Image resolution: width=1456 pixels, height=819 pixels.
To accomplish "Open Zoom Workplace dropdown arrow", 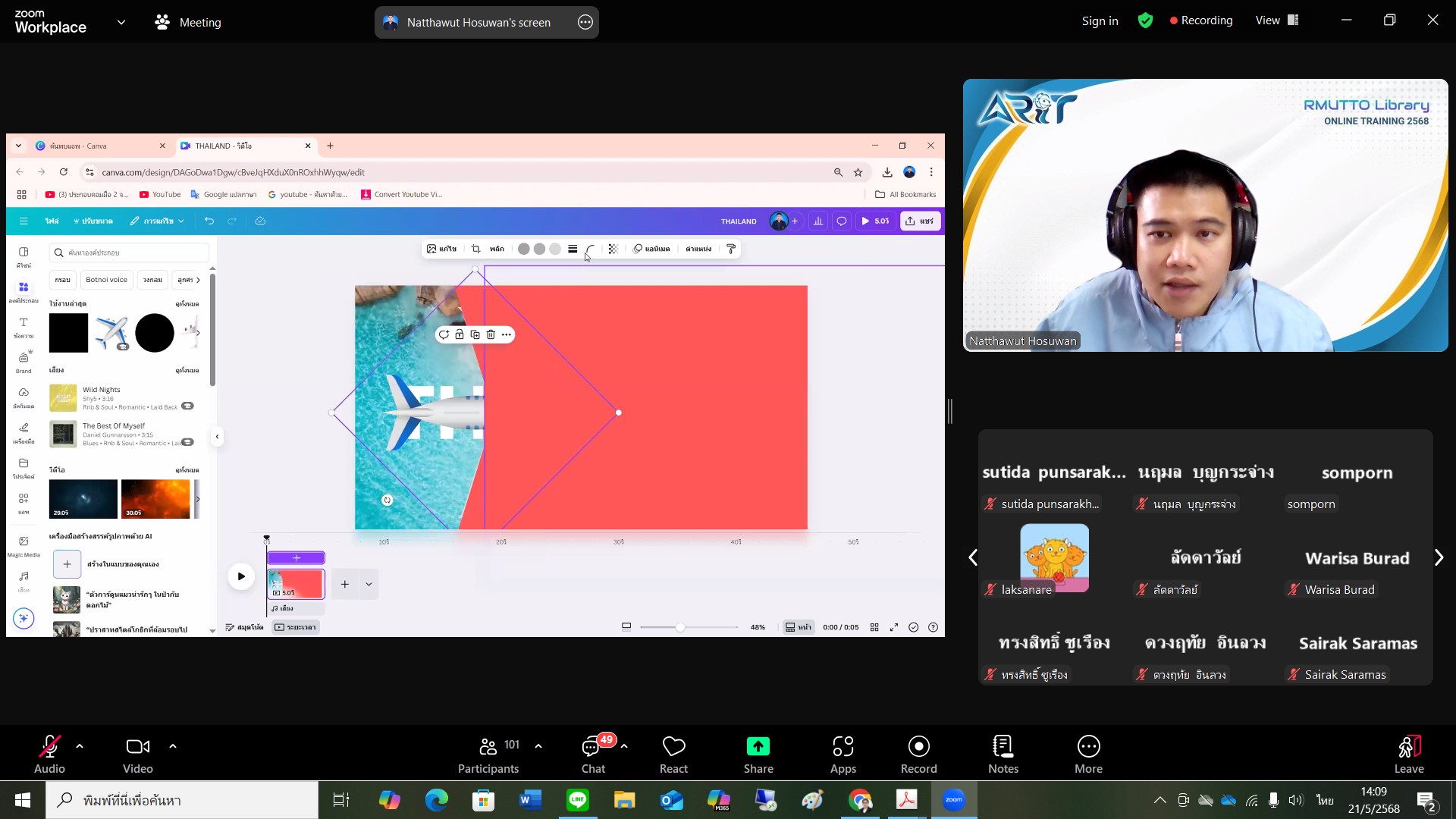I will (121, 23).
